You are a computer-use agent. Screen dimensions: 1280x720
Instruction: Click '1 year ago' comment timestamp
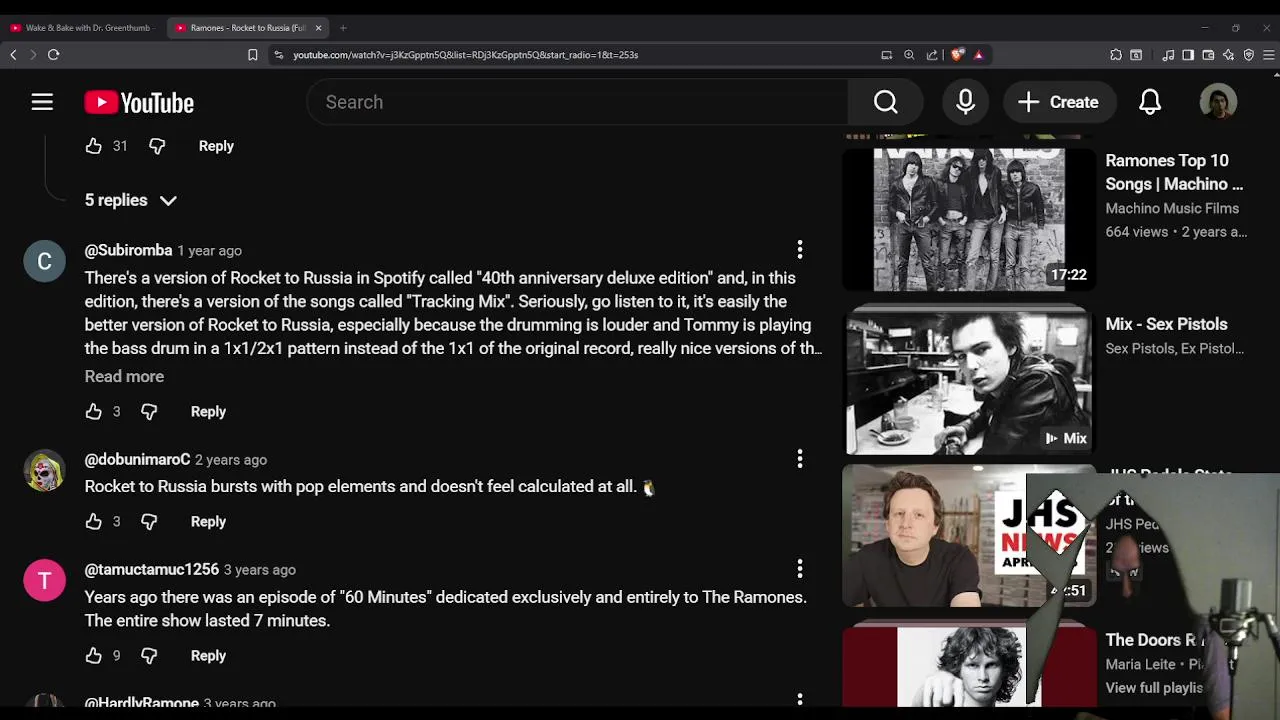209,251
